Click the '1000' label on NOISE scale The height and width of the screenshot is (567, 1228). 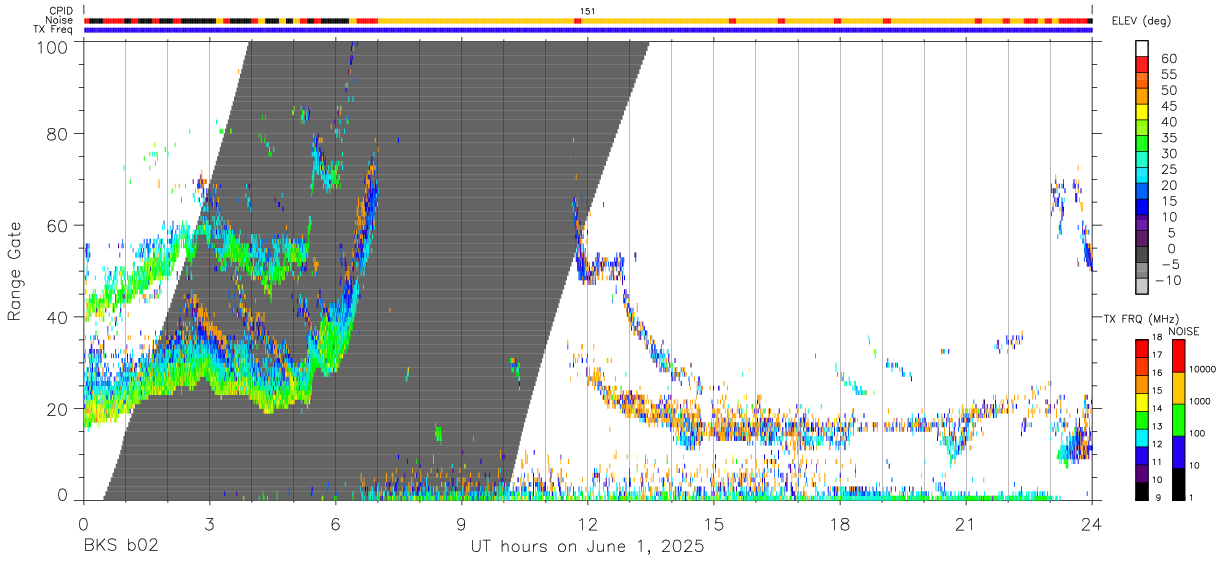(x=1201, y=401)
